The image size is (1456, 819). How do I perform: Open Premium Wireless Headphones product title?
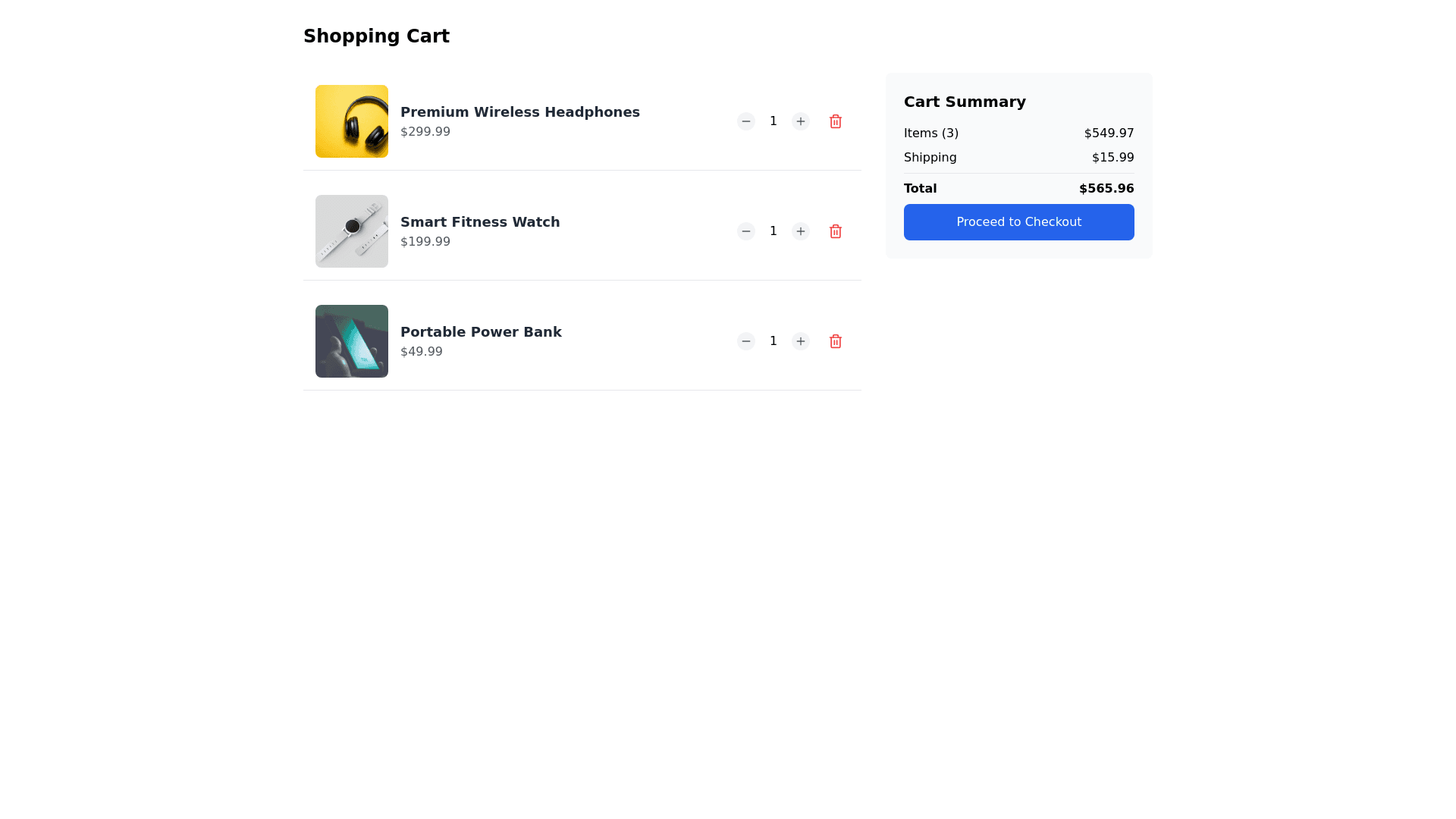point(519,112)
